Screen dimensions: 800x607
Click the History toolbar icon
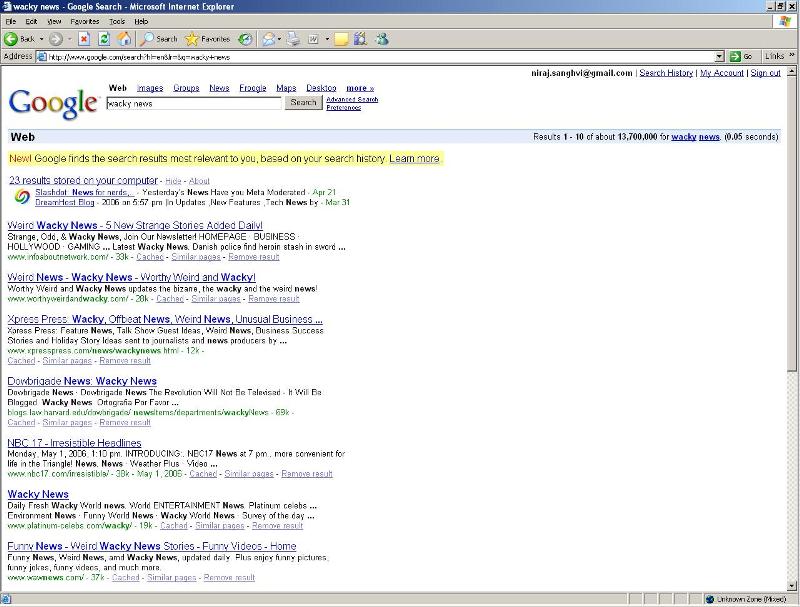(x=245, y=39)
